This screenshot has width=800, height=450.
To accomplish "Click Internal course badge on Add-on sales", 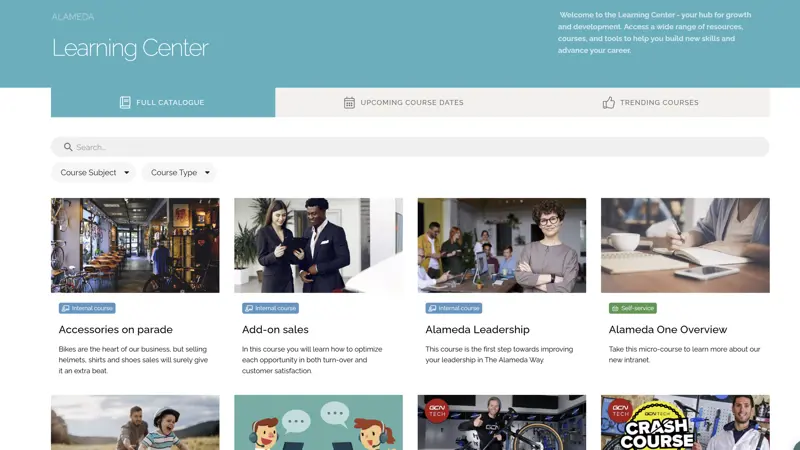I will 270,308.
